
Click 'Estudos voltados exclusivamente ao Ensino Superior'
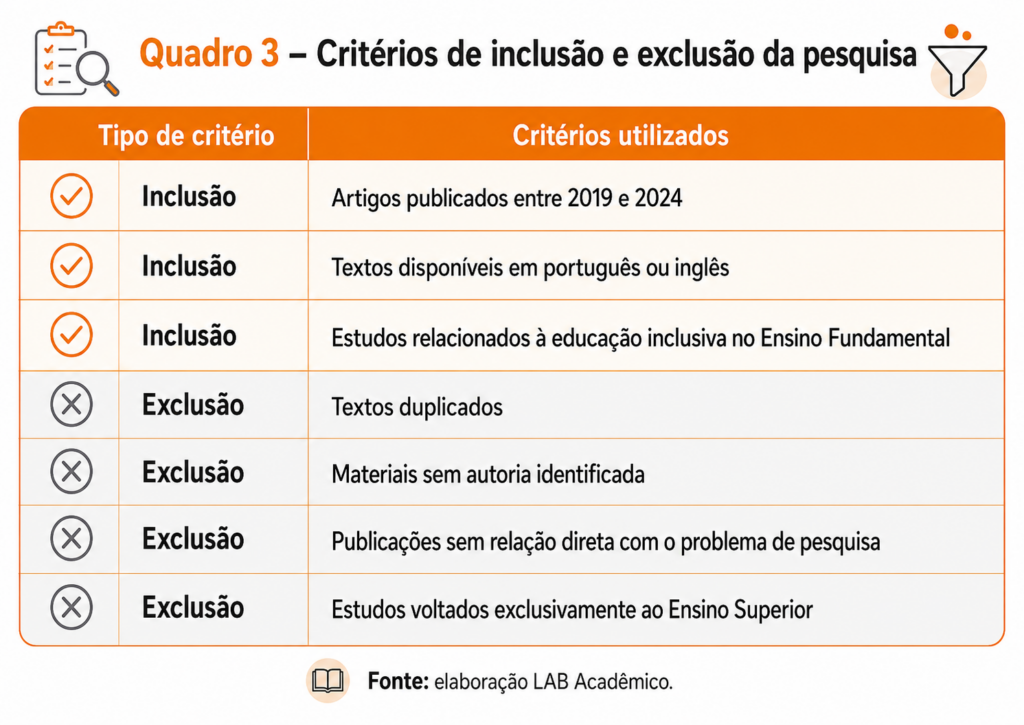pyautogui.click(x=572, y=609)
